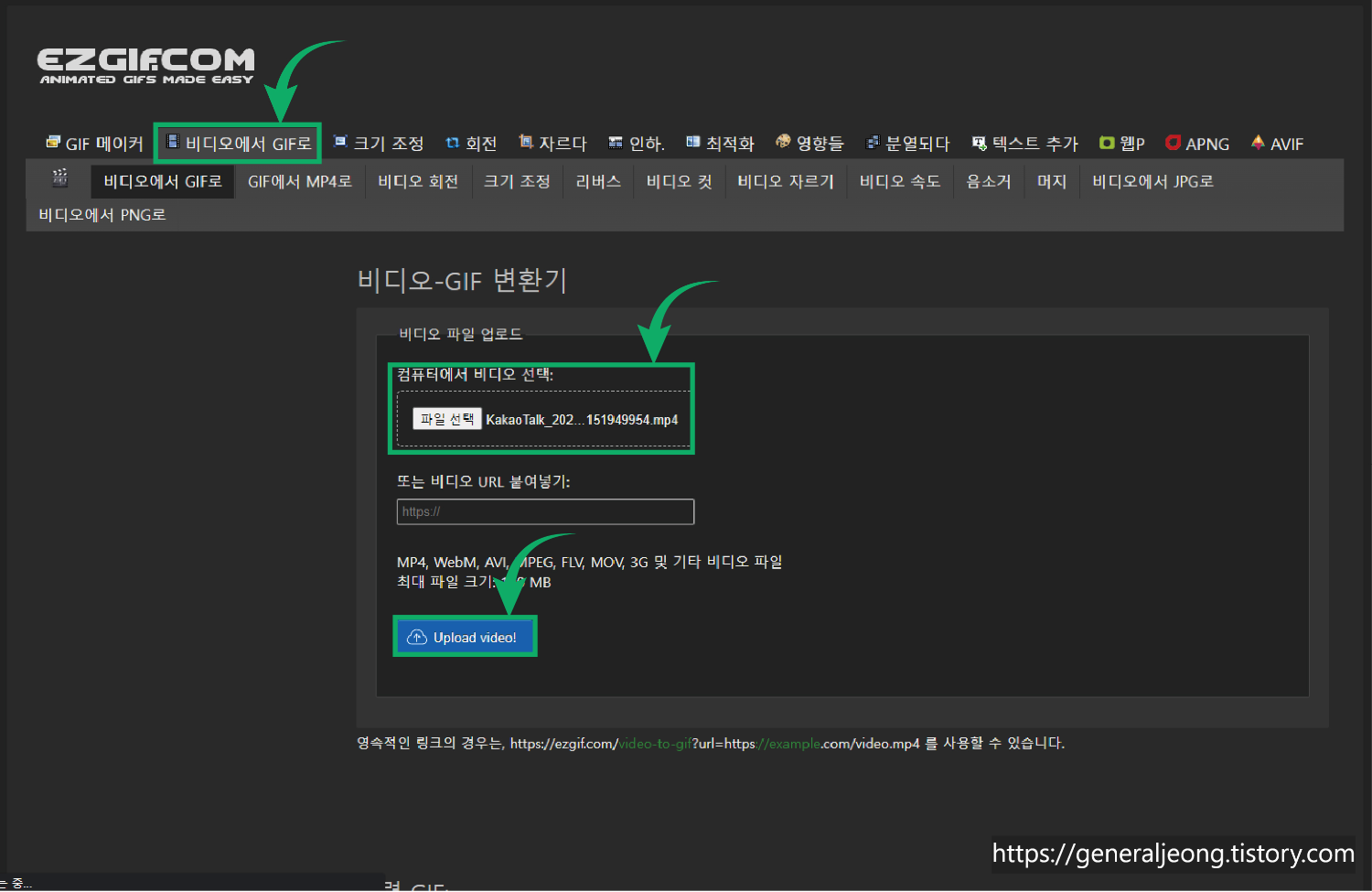Click the AVIF icon
1372x892 pixels.
coord(1258,142)
